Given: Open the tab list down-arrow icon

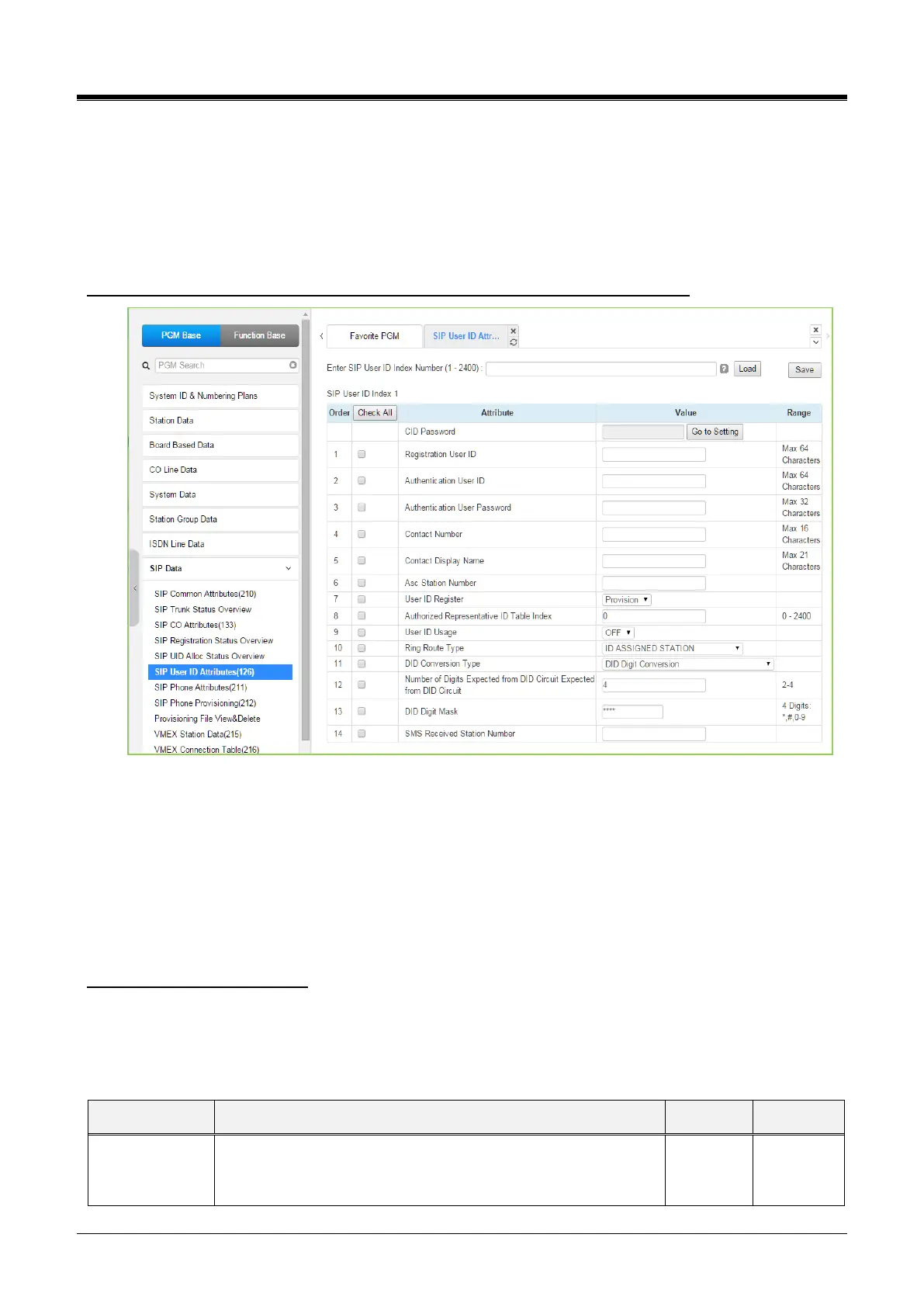Looking at the screenshot, I should [x=815, y=342].
